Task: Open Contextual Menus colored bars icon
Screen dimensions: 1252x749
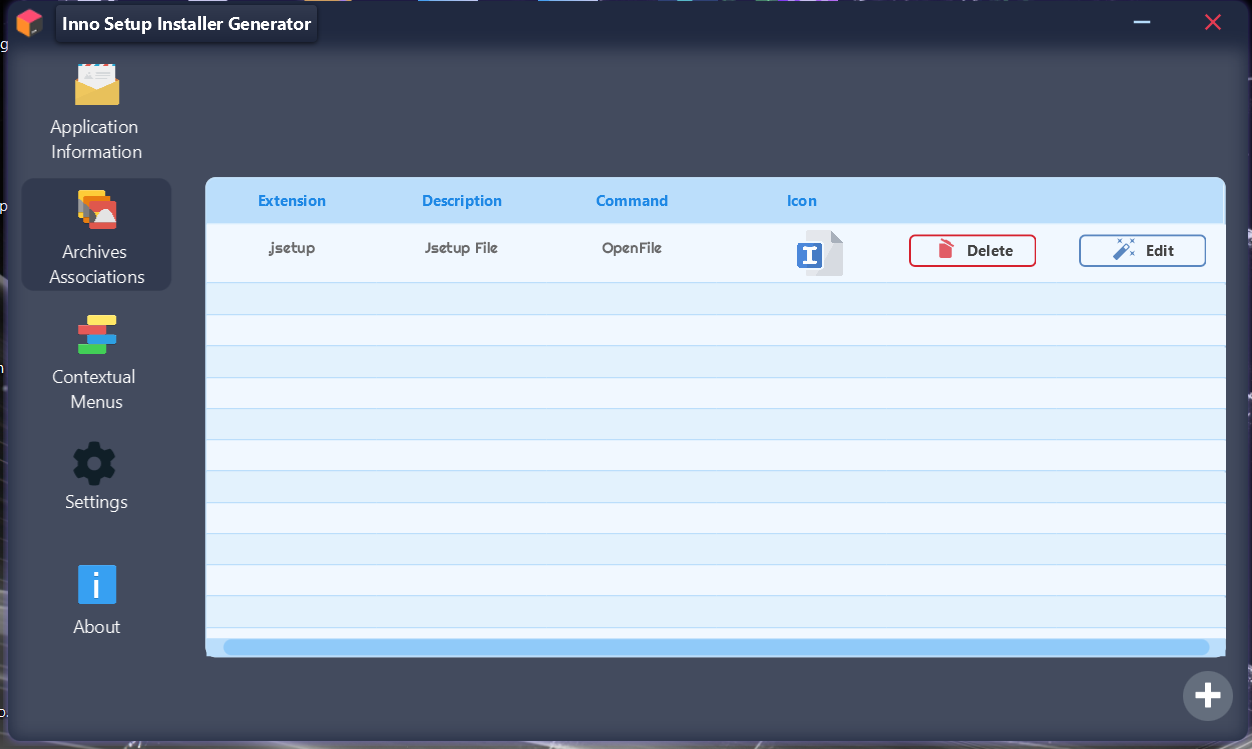Action: click(x=97, y=334)
